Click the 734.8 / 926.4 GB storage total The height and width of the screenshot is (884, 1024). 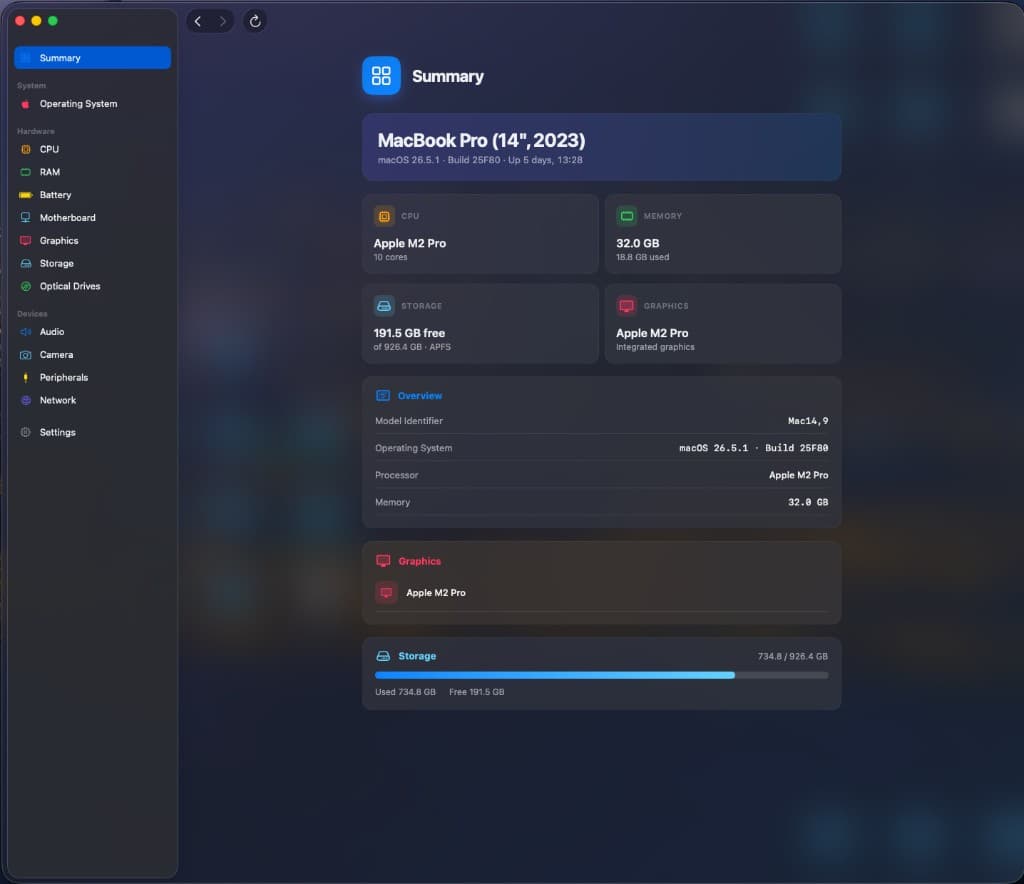click(x=793, y=657)
